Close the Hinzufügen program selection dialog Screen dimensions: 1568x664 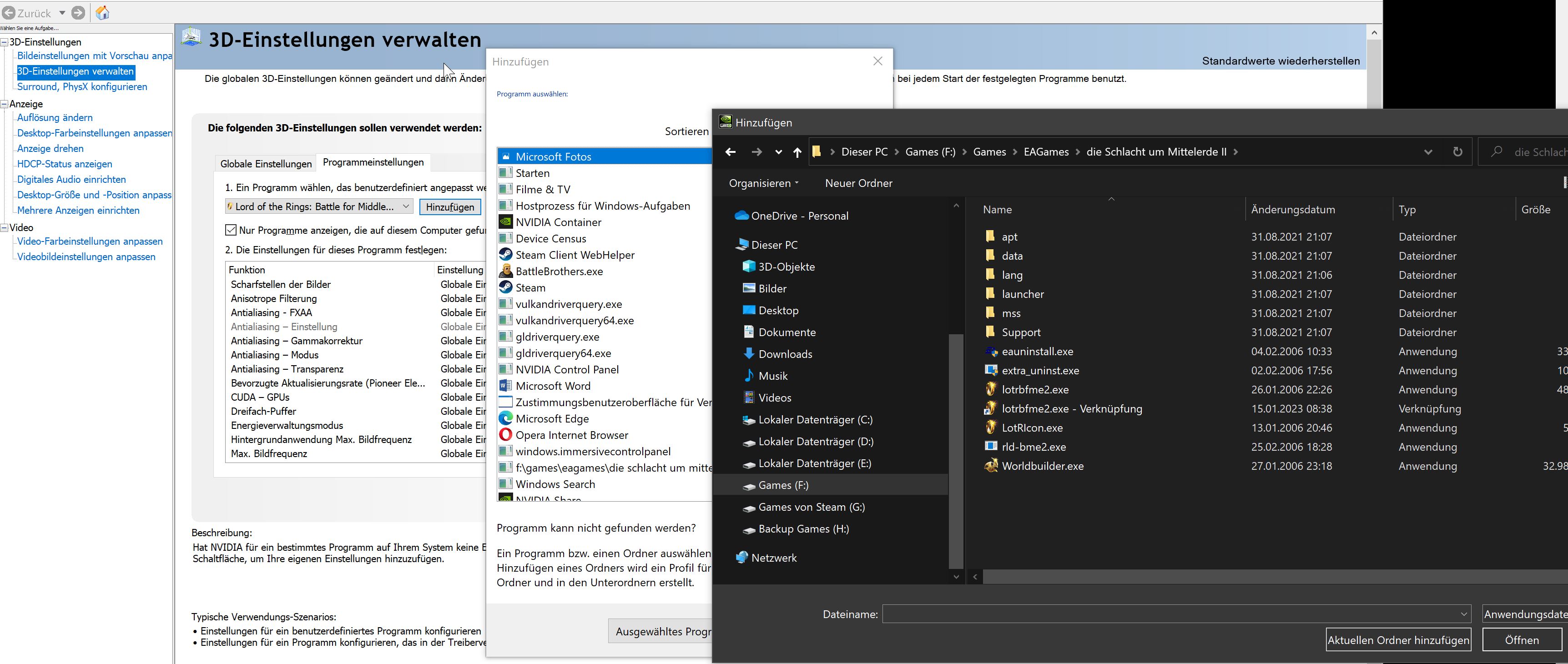878,61
